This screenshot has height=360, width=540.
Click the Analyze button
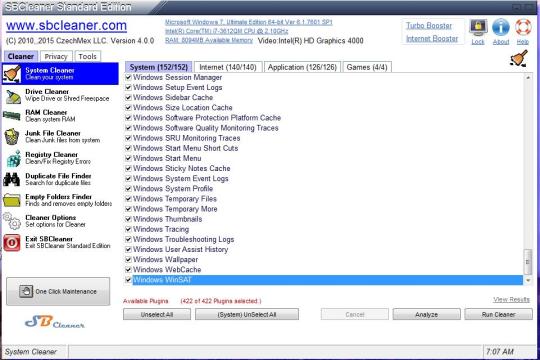tap(426, 315)
